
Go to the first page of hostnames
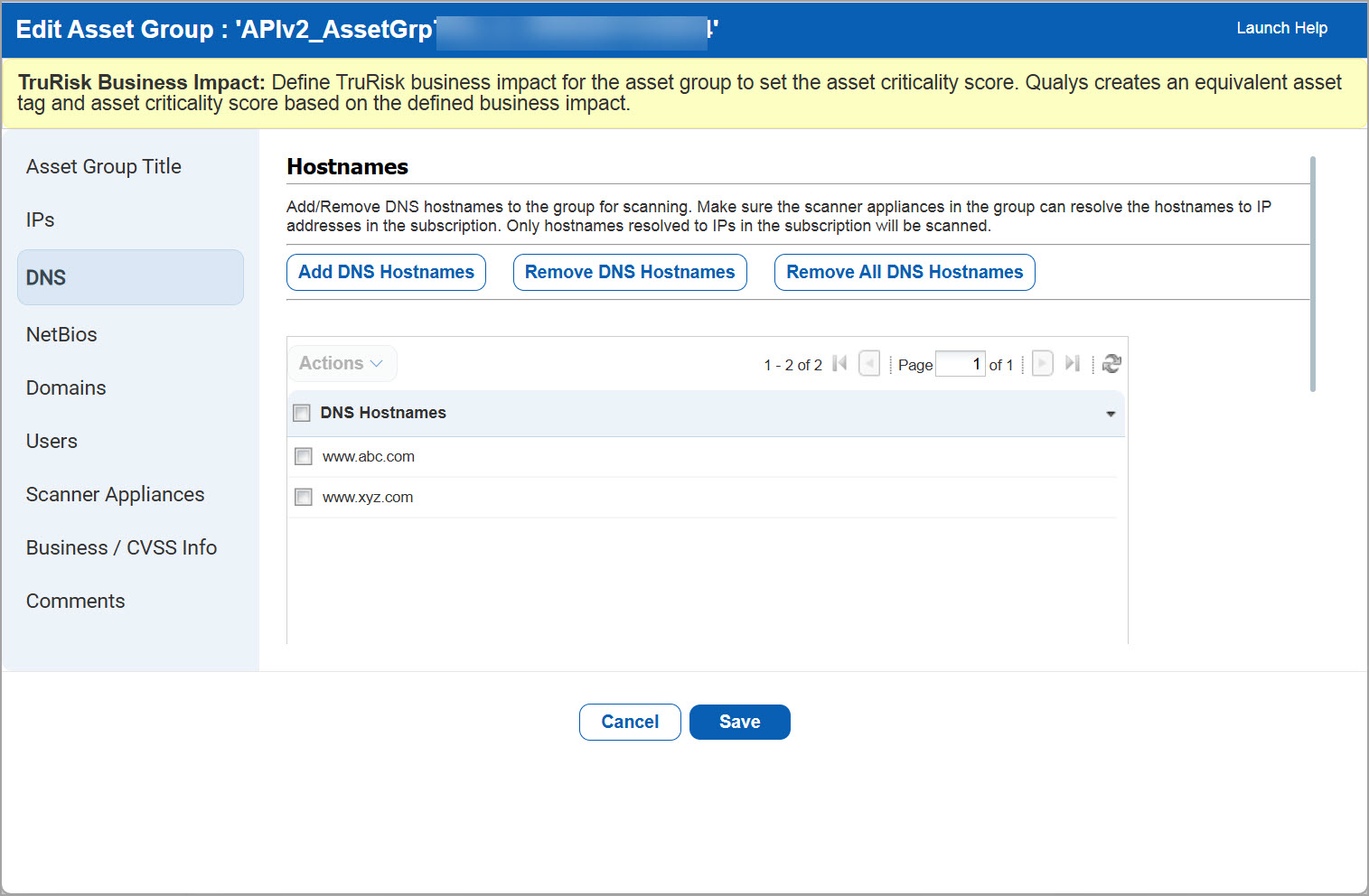[839, 362]
